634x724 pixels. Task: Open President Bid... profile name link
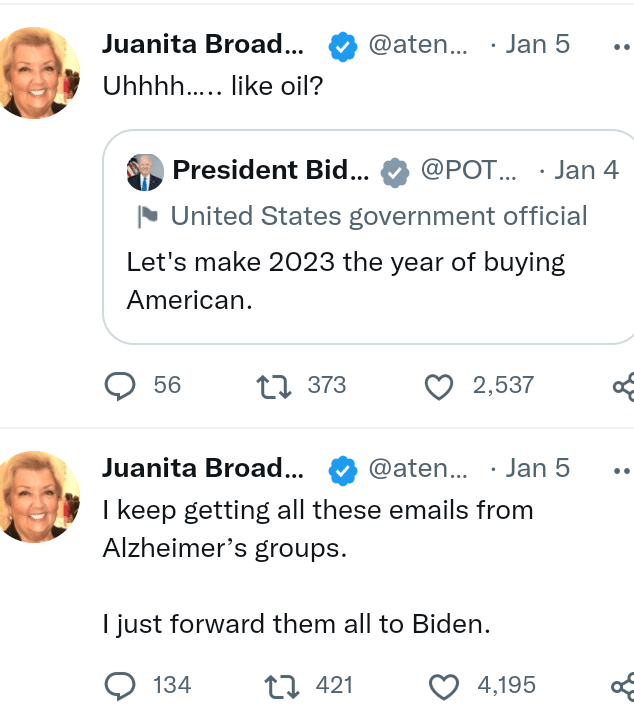coord(270,171)
